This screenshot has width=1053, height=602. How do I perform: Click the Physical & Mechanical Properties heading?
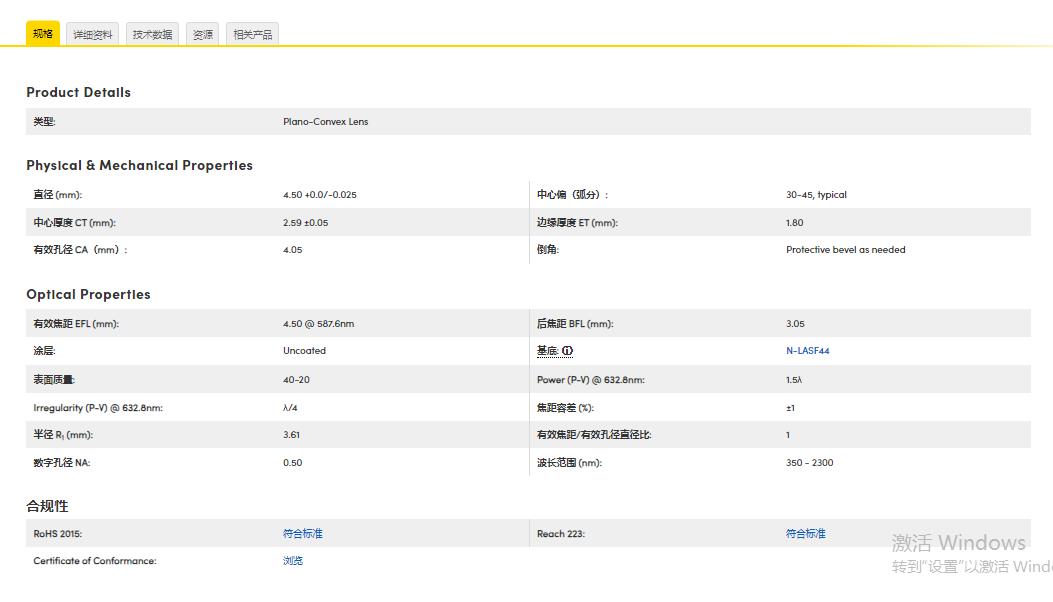coord(139,165)
